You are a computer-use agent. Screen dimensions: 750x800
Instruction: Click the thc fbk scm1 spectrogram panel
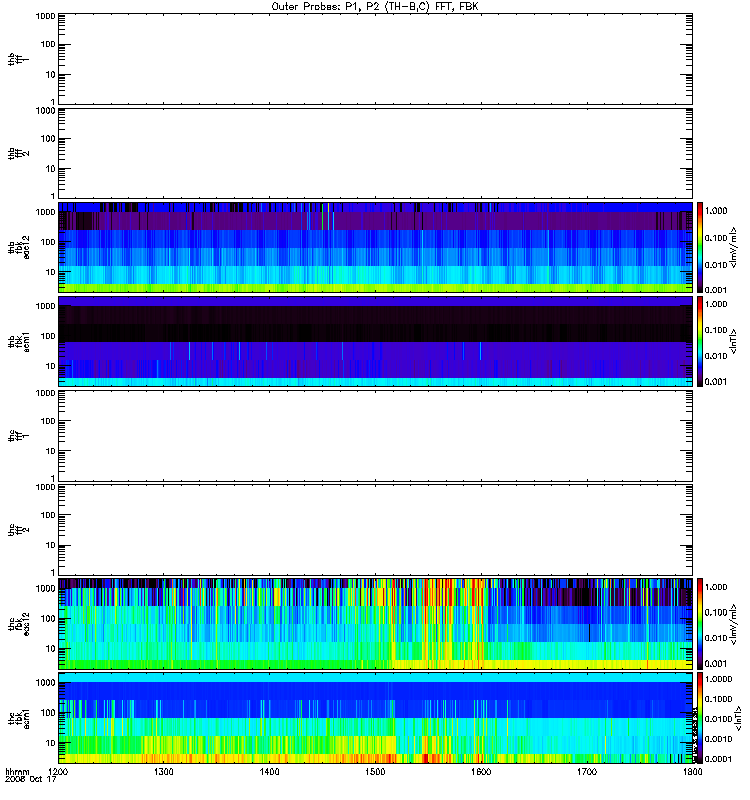[375, 718]
